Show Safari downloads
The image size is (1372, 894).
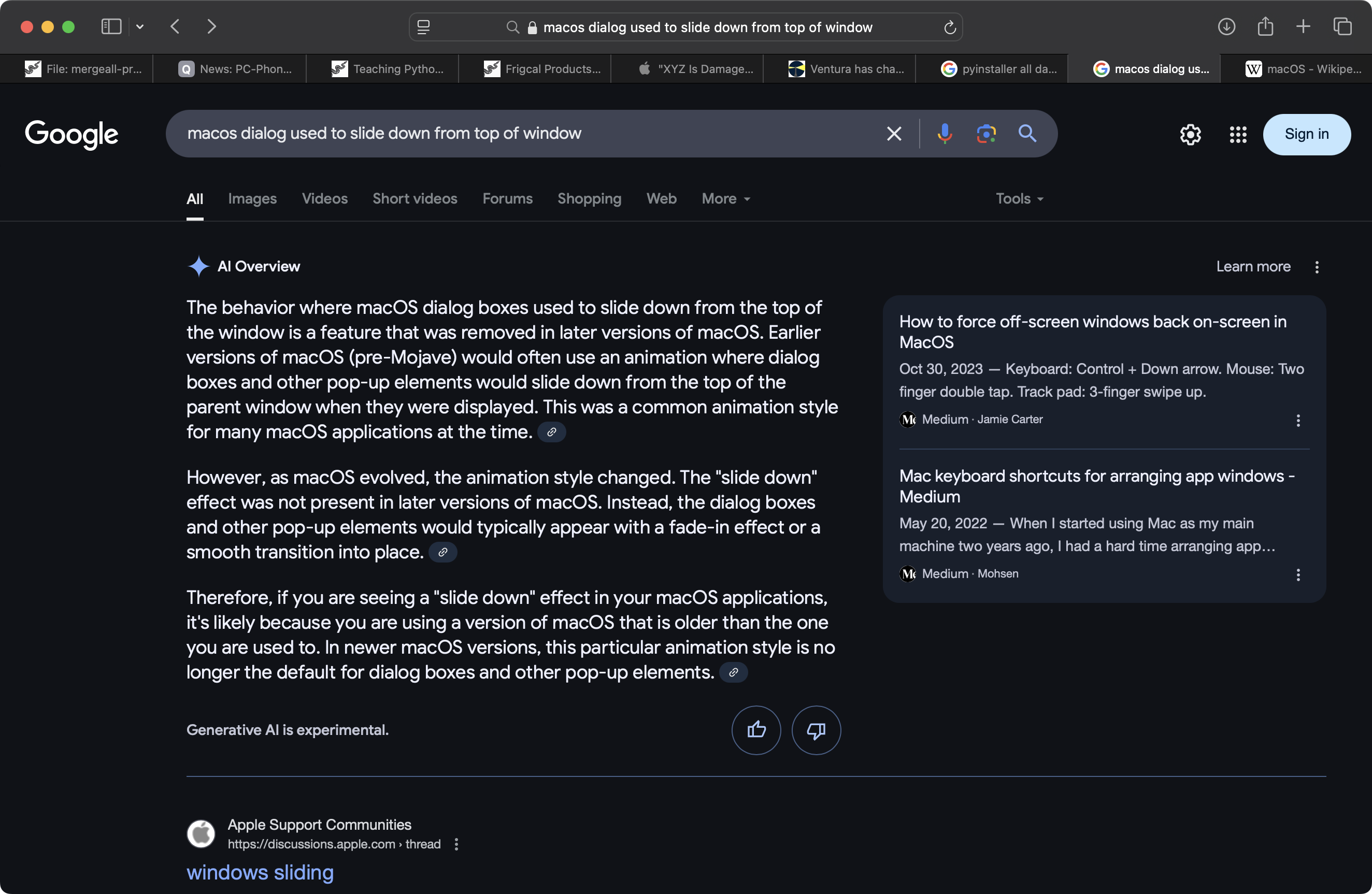[1226, 26]
